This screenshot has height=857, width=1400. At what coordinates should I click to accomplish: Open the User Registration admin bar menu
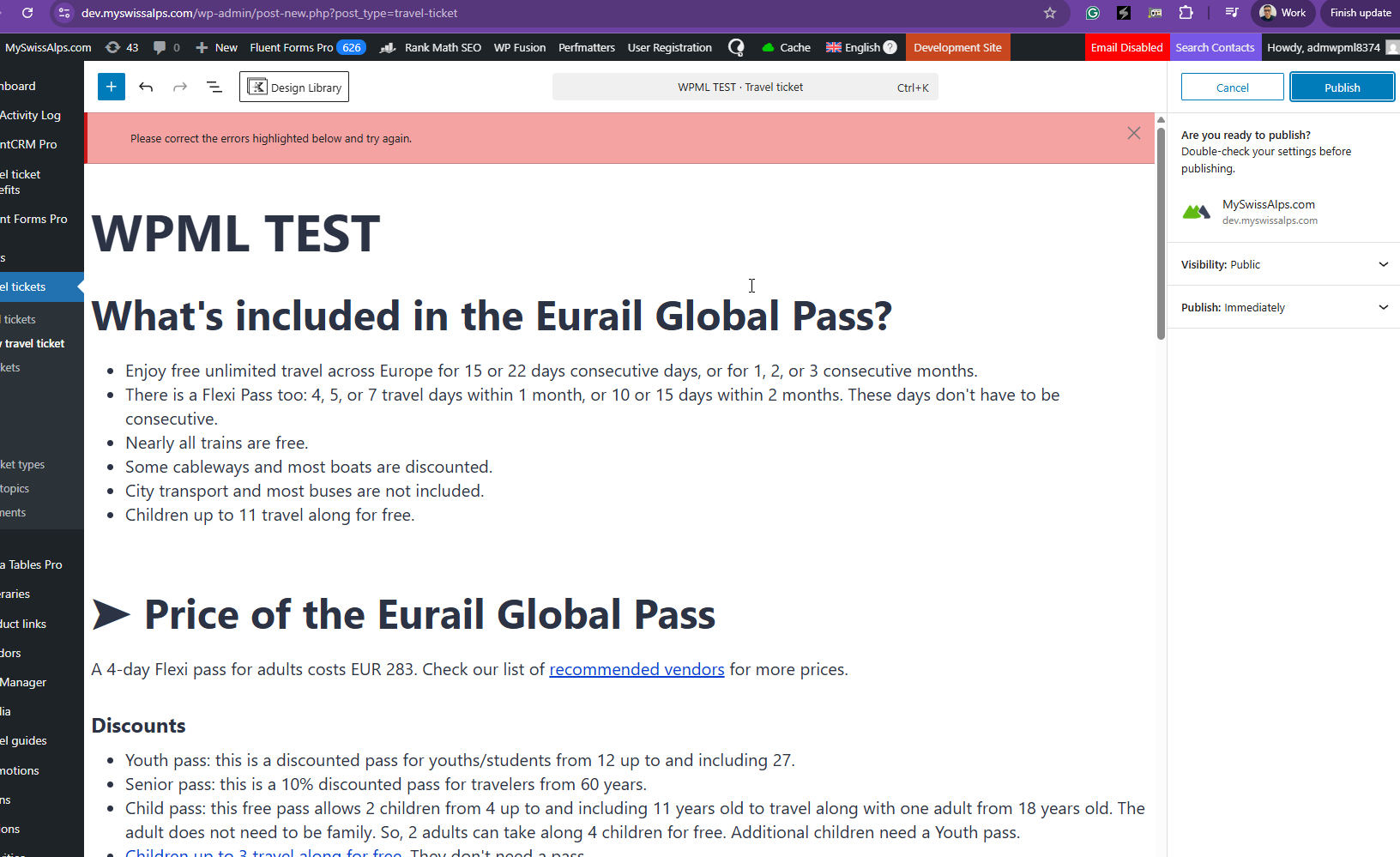pyautogui.click(x=670, y=47)
